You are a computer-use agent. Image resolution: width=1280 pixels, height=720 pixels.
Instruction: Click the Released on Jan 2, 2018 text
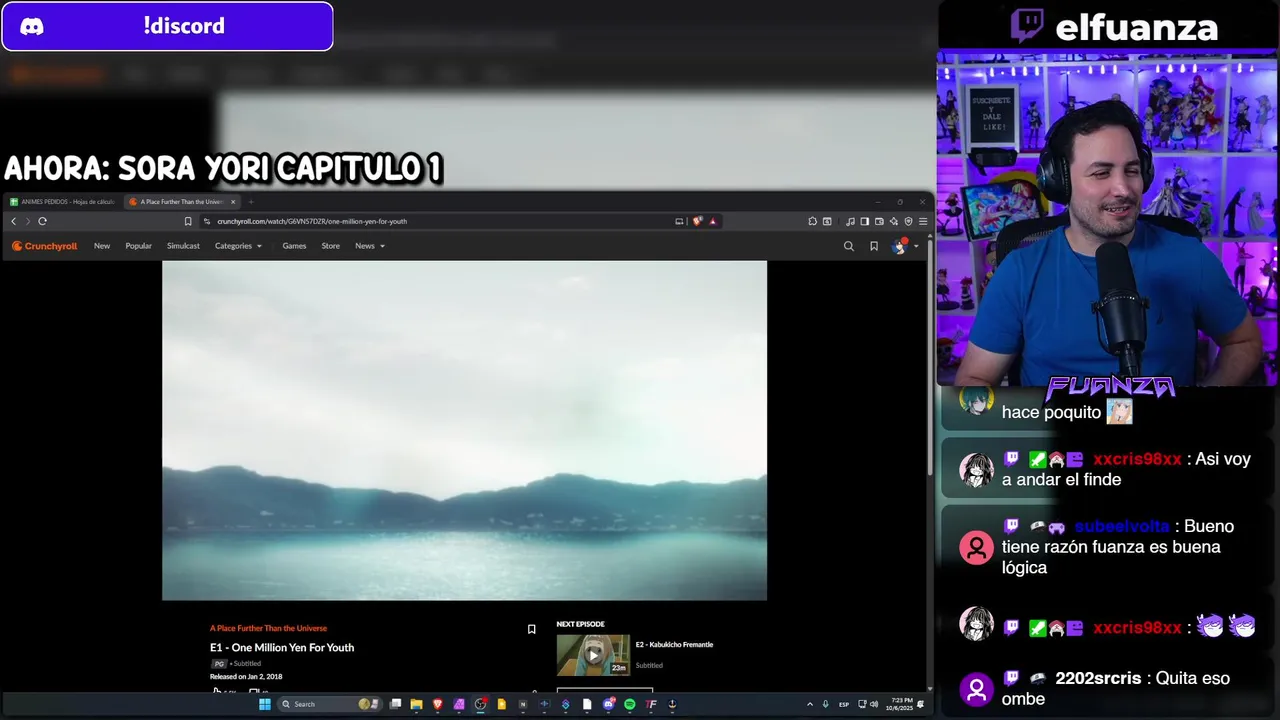246,677
